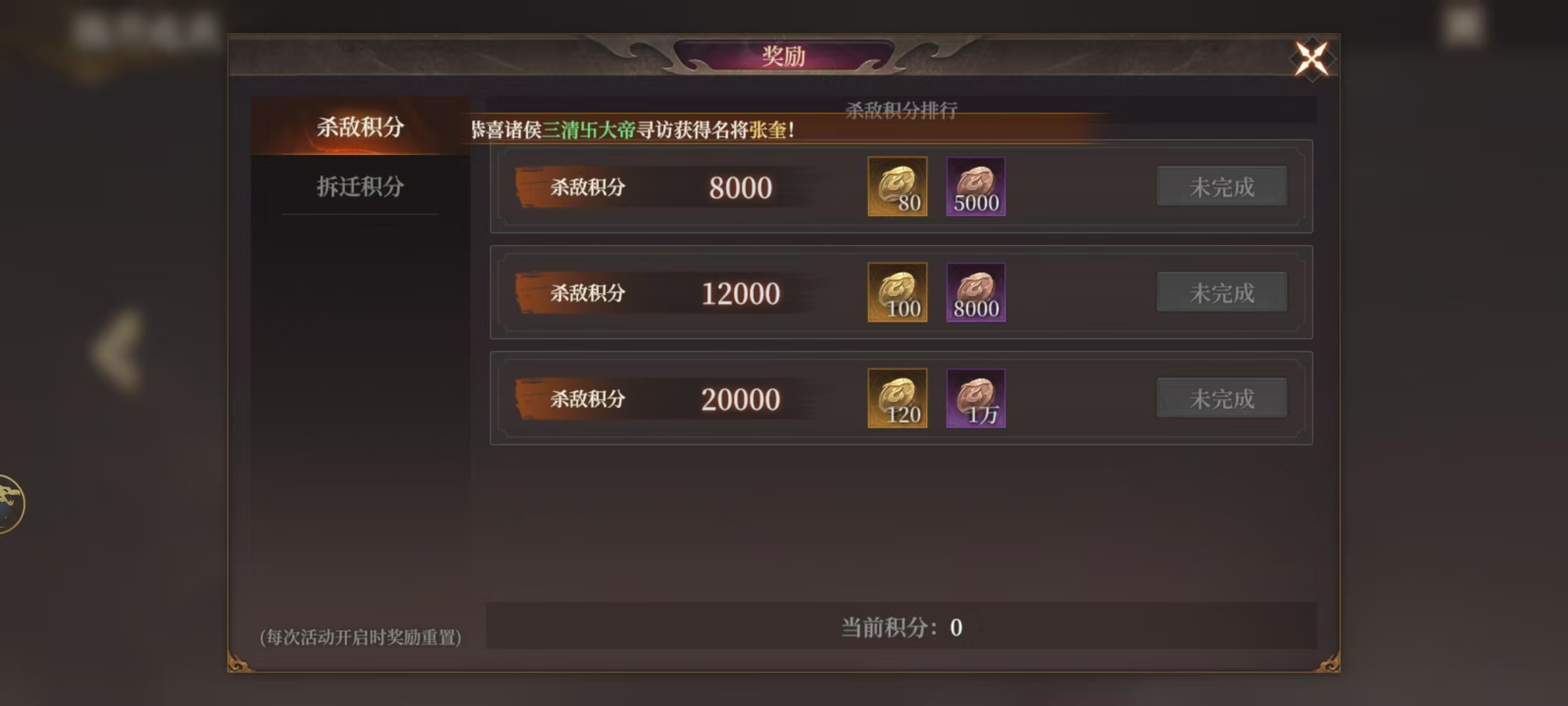Tap the gold coin 100 reward icon
The height and width of the screenshot is (706, 1568).
tap(897, 292)
